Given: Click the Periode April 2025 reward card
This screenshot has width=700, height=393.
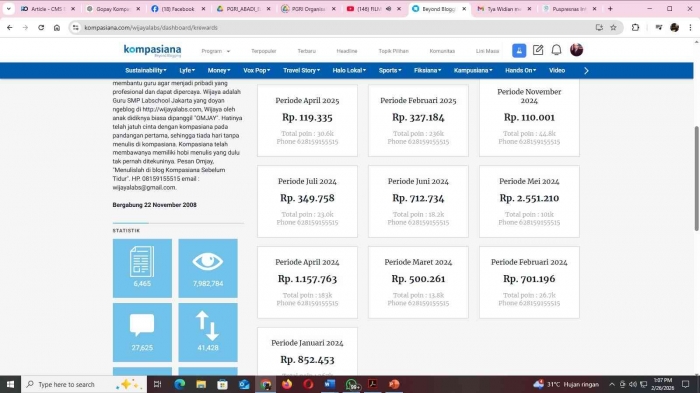Looking at the screenshot, I should tap(307, 121).
